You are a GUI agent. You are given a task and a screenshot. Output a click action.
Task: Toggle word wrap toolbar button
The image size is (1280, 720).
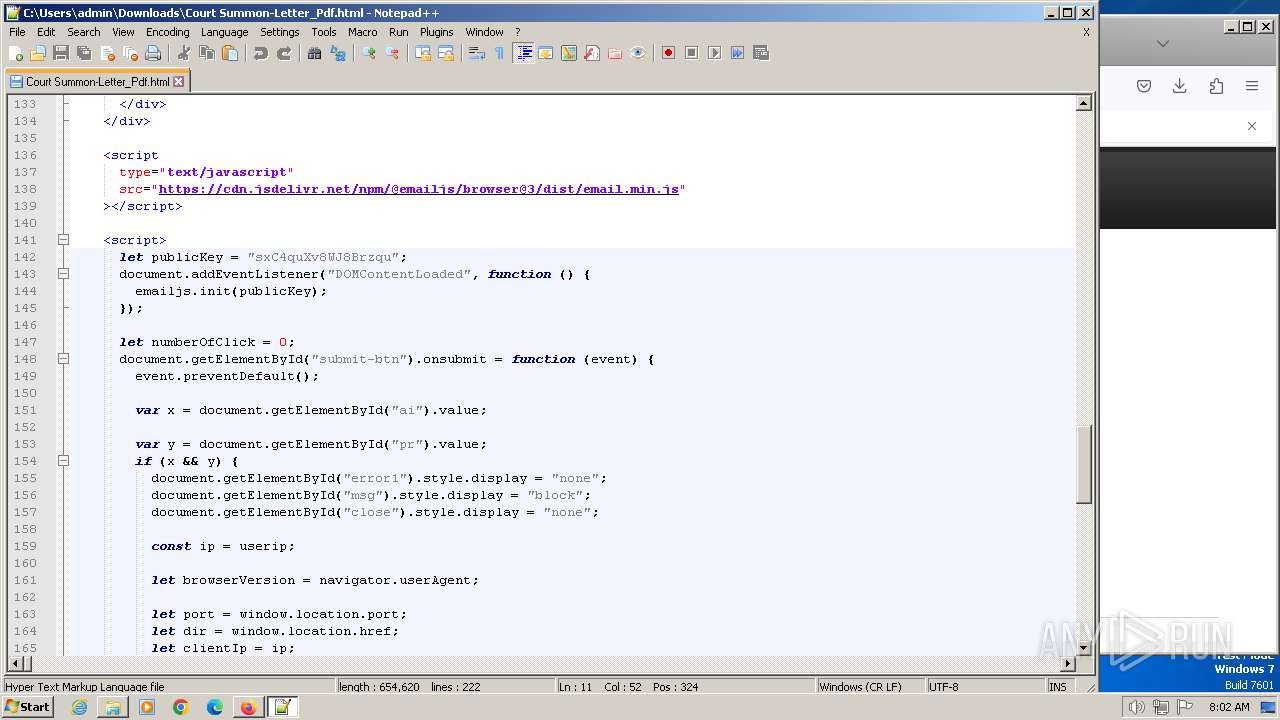[476, 53]
